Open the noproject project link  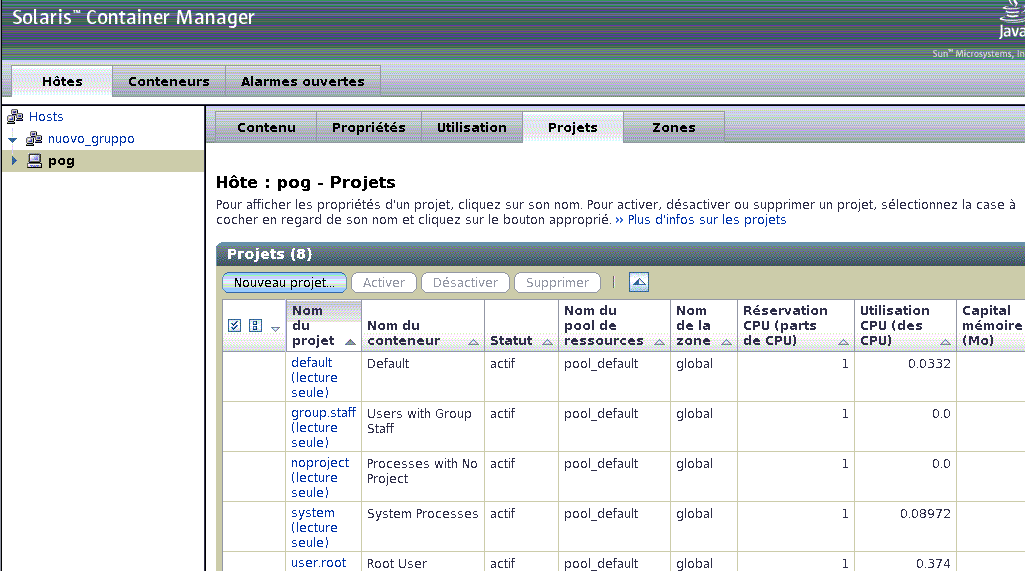tap(320, 477)
